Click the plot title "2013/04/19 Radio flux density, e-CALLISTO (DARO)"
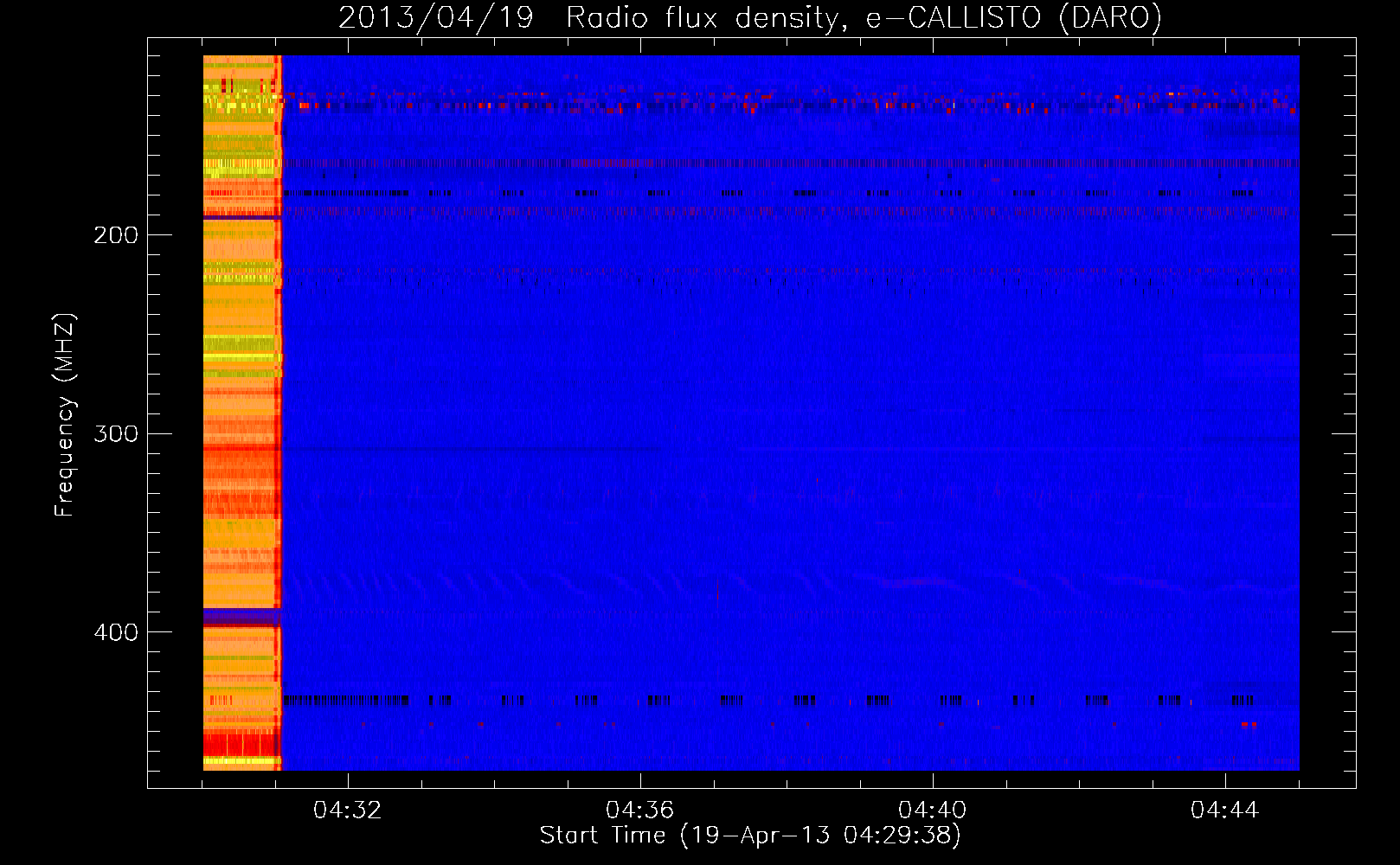The width and height of the screenshot is (1400, 865). pos(750,17)
